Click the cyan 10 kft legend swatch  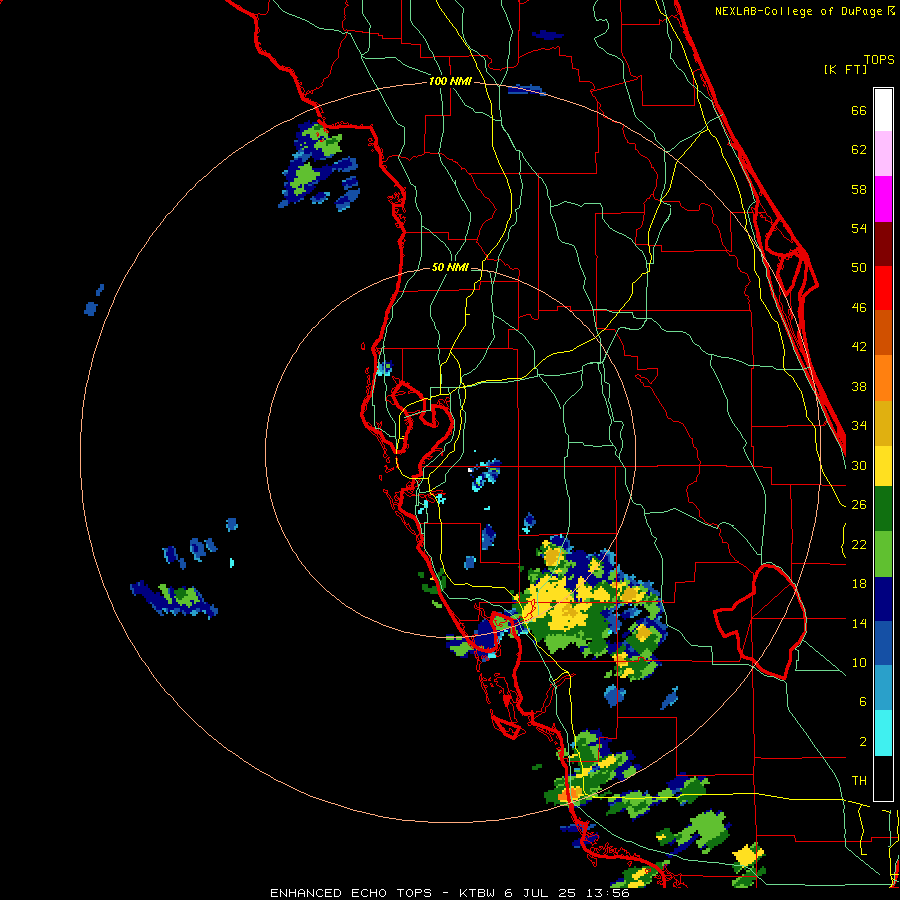pyautogui.click(x=883, y=733)
